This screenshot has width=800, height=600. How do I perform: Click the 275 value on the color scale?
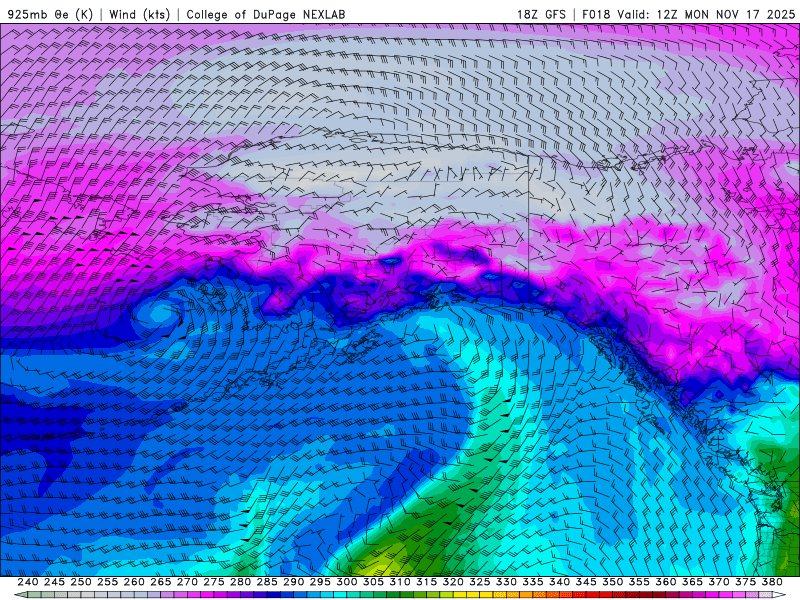click(x=214, y=582)
